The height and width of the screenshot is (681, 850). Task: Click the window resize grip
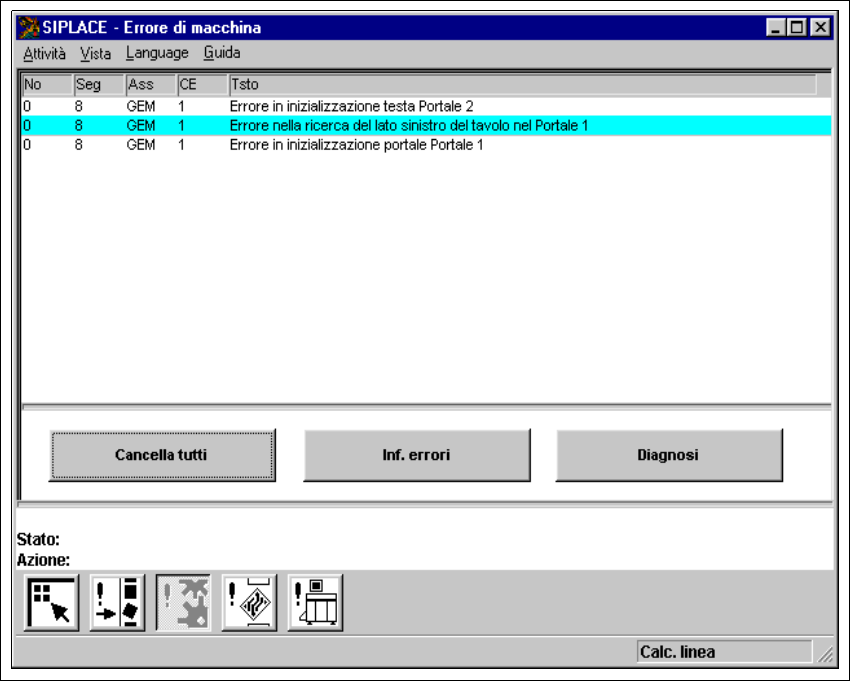[x=825, y=654]
